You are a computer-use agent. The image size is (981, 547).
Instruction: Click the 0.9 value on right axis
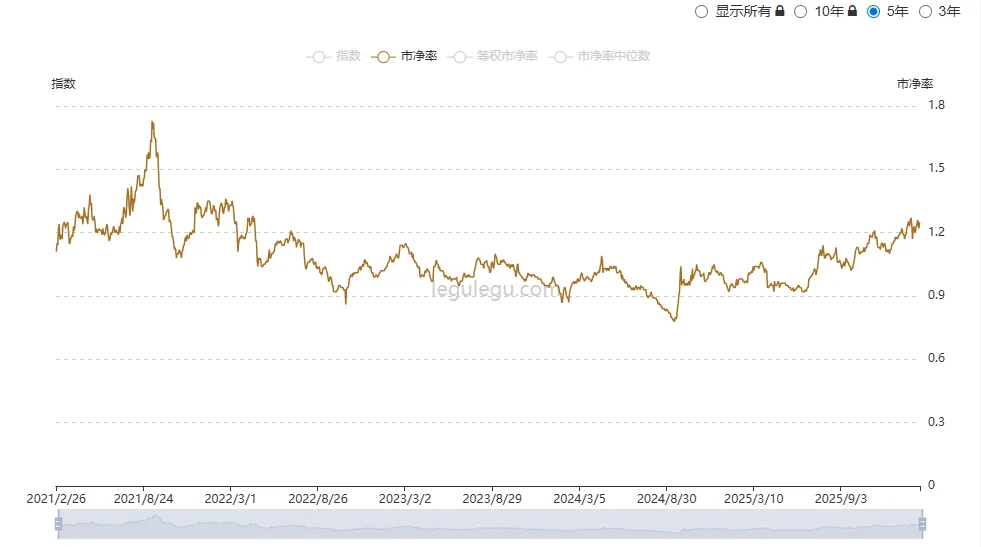coord(936,295)
